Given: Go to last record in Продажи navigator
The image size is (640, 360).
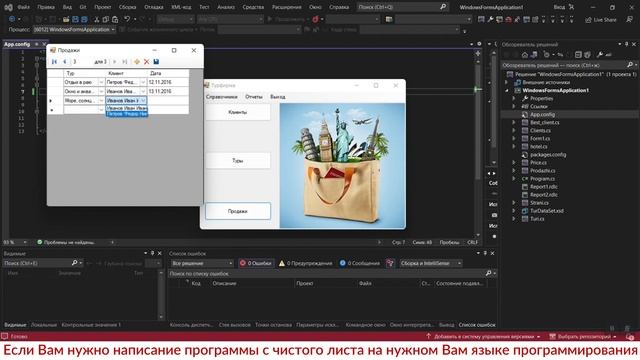Looking at the screenshot, I should coord(125,62).
